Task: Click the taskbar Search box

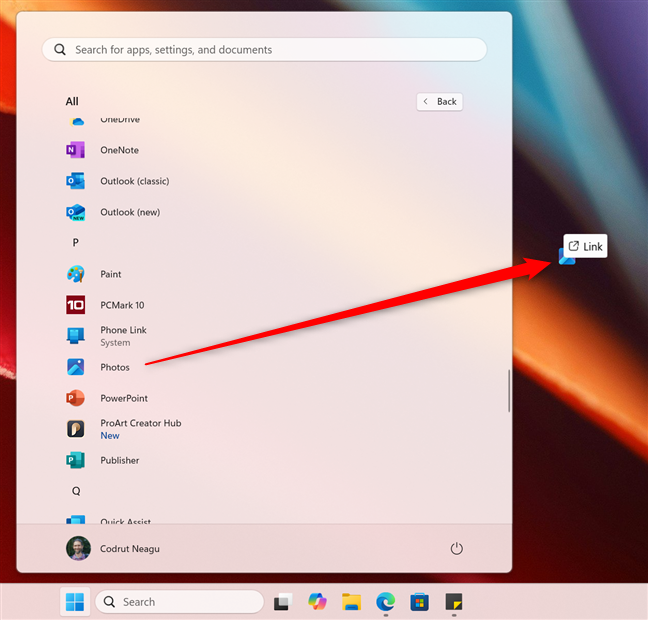Action: pyautogui.click(x=179, y=602)
